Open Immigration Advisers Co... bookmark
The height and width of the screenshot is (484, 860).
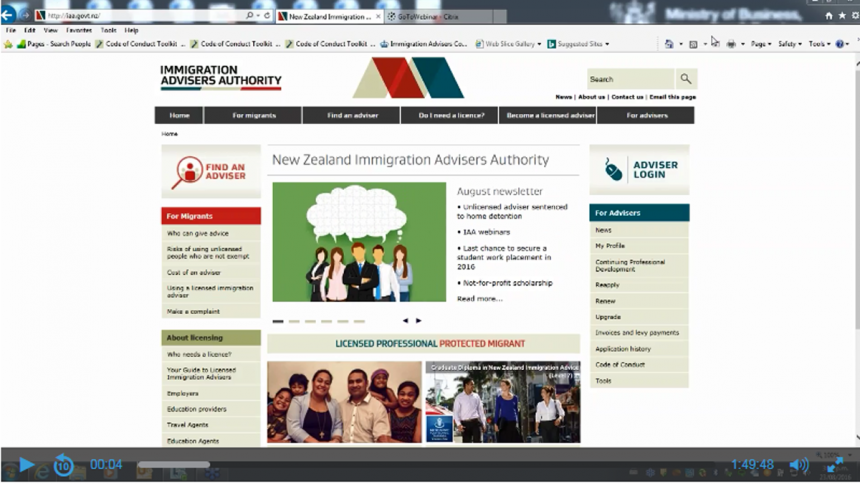pyautogui.click(x=423, y=44)
